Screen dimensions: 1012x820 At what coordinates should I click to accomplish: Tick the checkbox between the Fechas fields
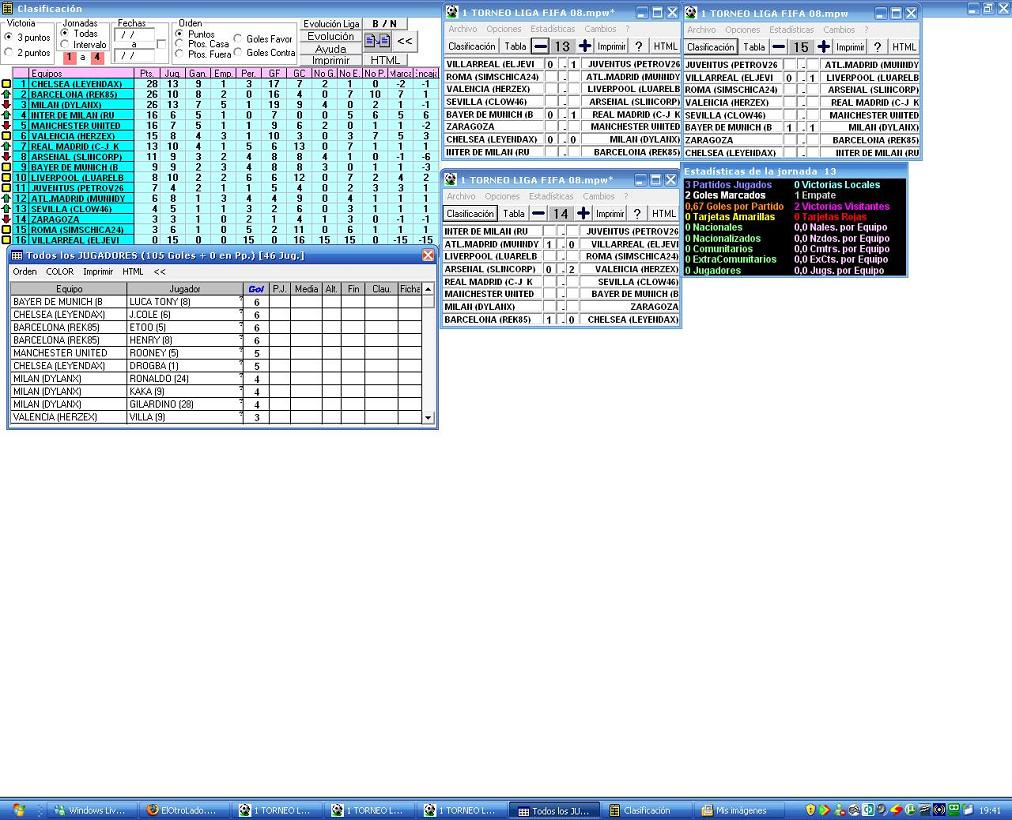(161, 45)
